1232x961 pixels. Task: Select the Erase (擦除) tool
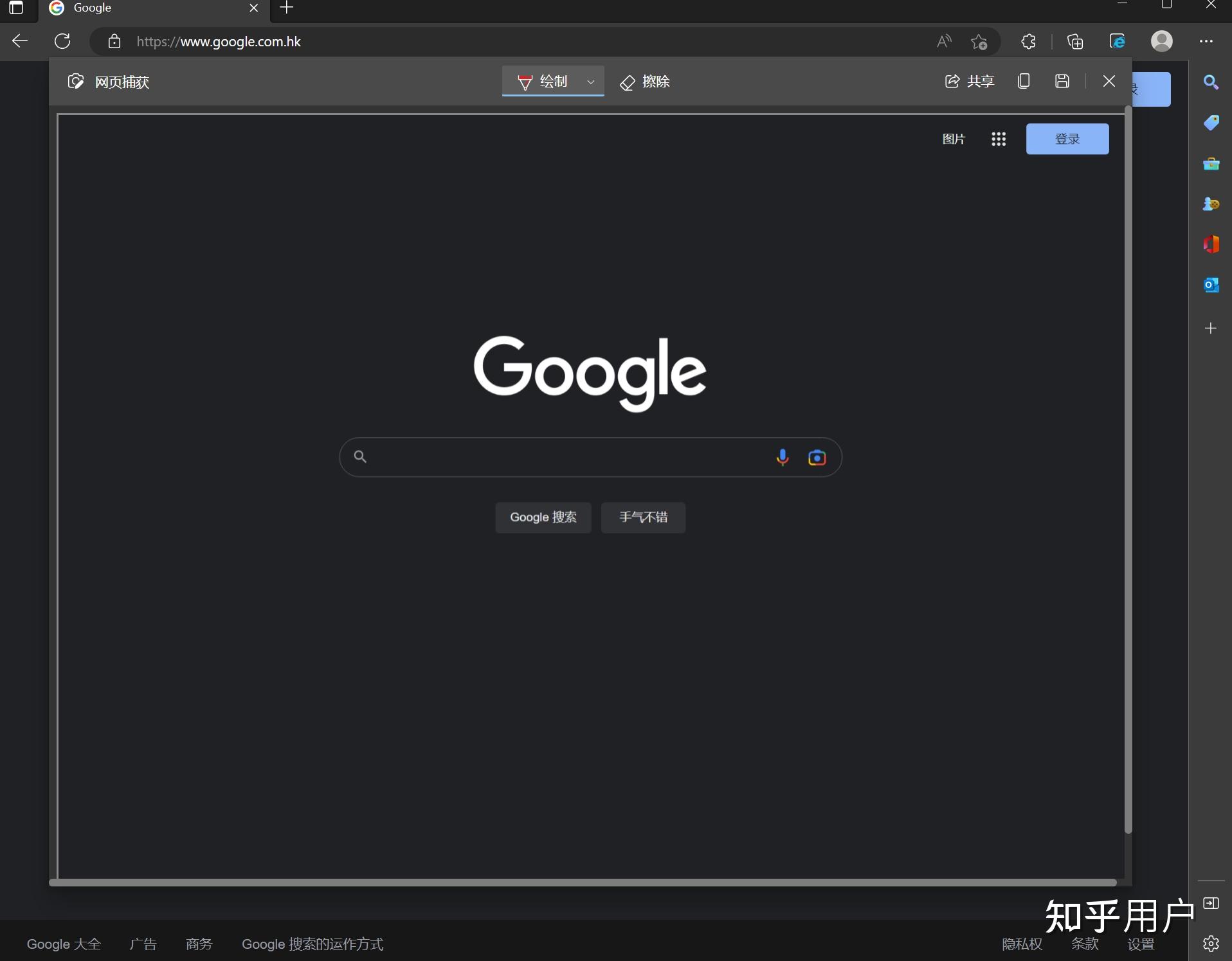(645, 82)
